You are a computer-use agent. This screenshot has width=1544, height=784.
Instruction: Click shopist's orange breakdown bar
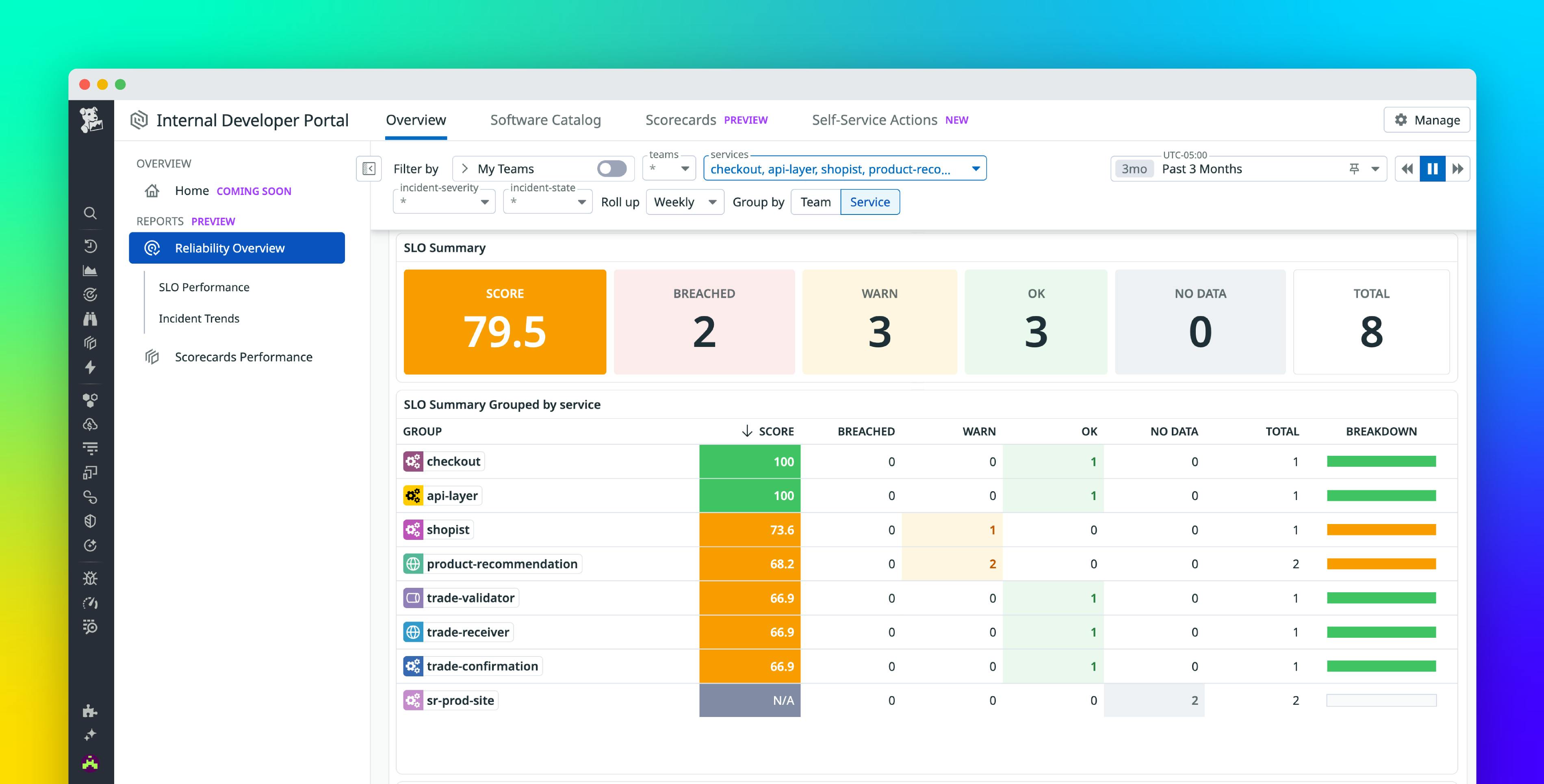[x=1381, y=529]
